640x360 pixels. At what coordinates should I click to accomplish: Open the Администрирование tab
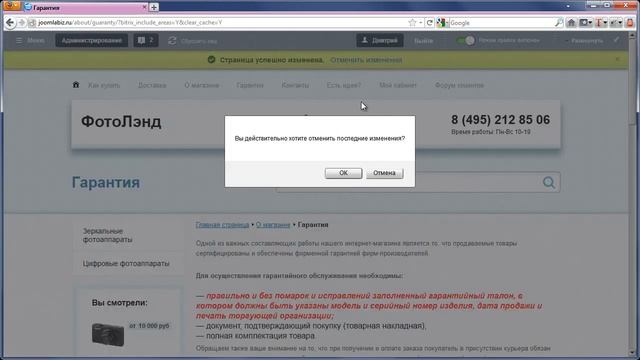[x=91, y=40]
